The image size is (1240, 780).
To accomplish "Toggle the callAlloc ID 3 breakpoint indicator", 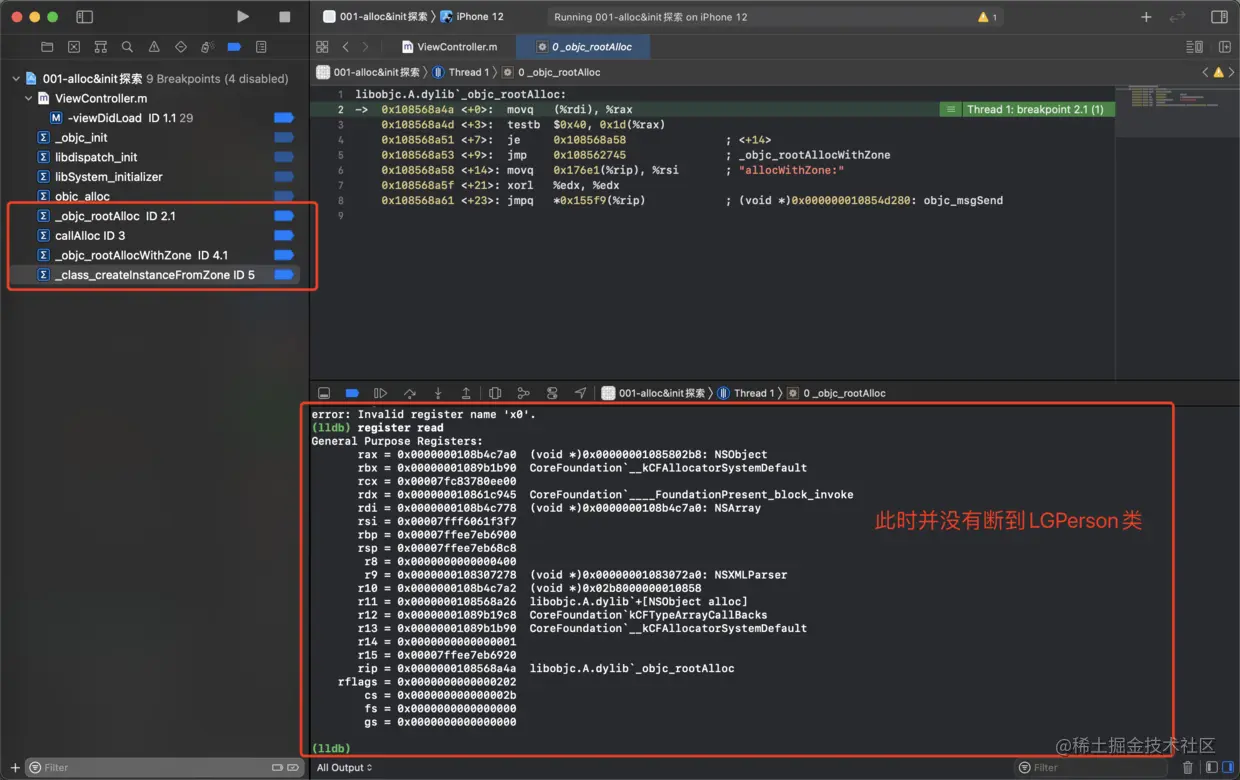I will click(x=284, y=235).
